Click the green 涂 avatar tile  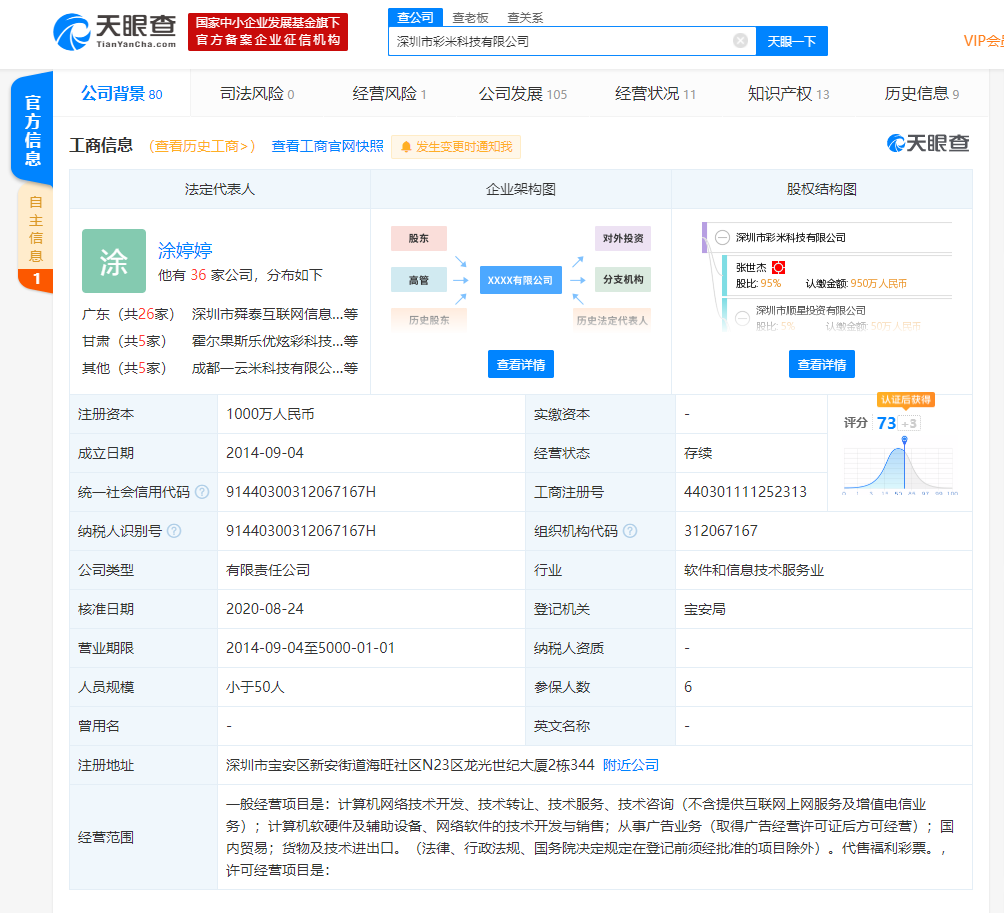[114, 261]
